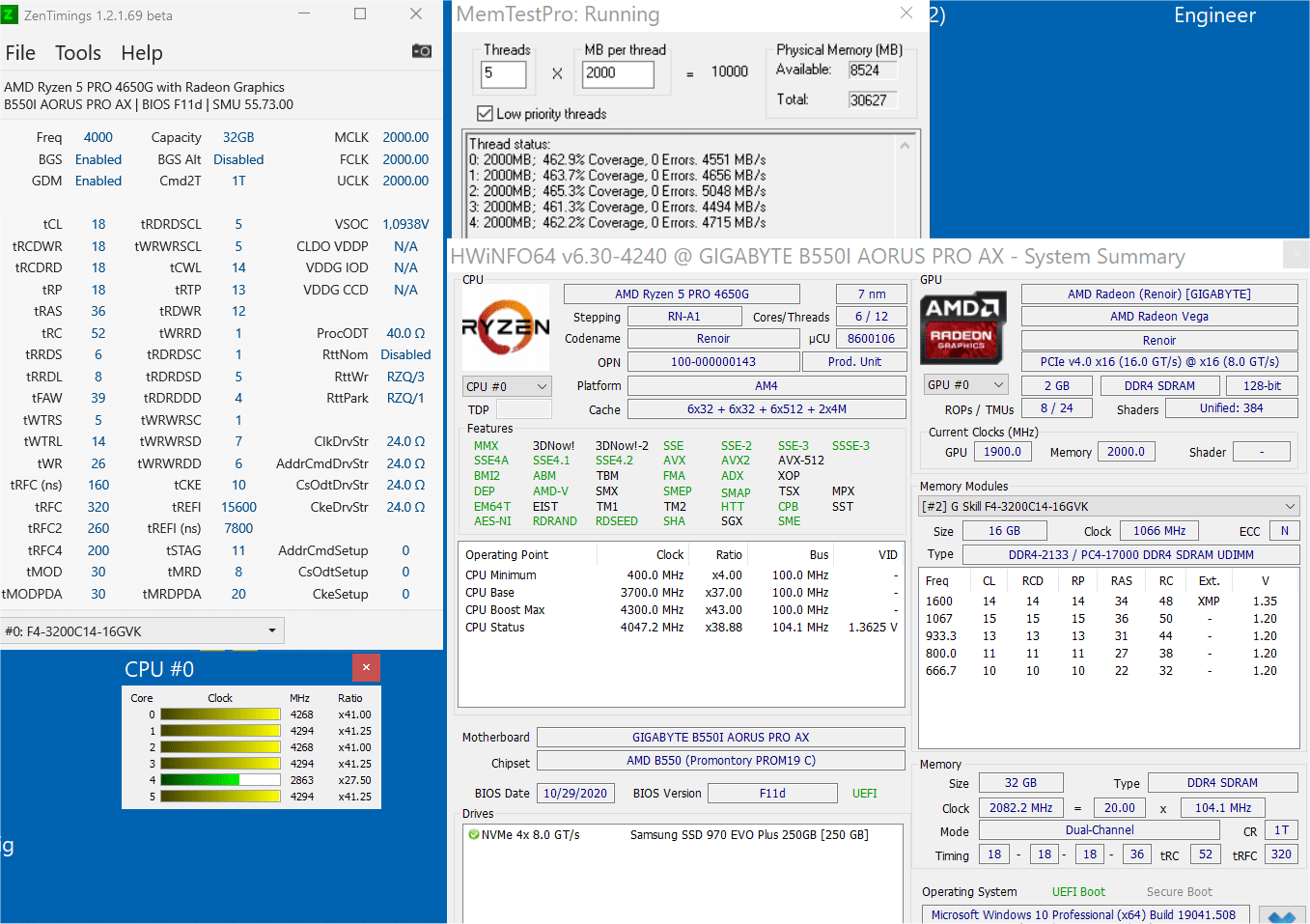Click the CPU Status operating point row
Screen dimensions: 1310x924
coord(682,627)
